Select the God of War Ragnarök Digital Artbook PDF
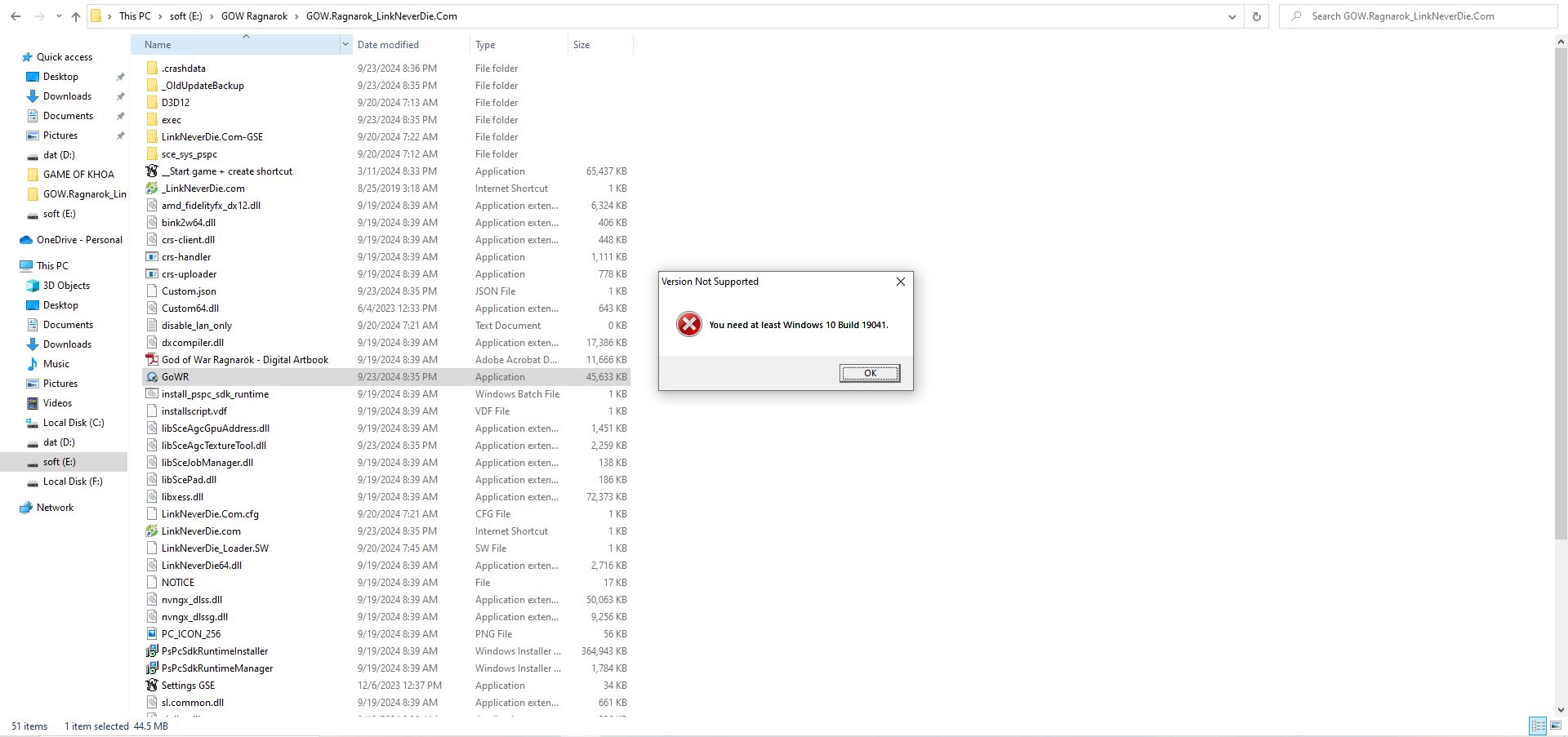Image resolution: width=1568 pixels, height=737 pixels. 244,360
